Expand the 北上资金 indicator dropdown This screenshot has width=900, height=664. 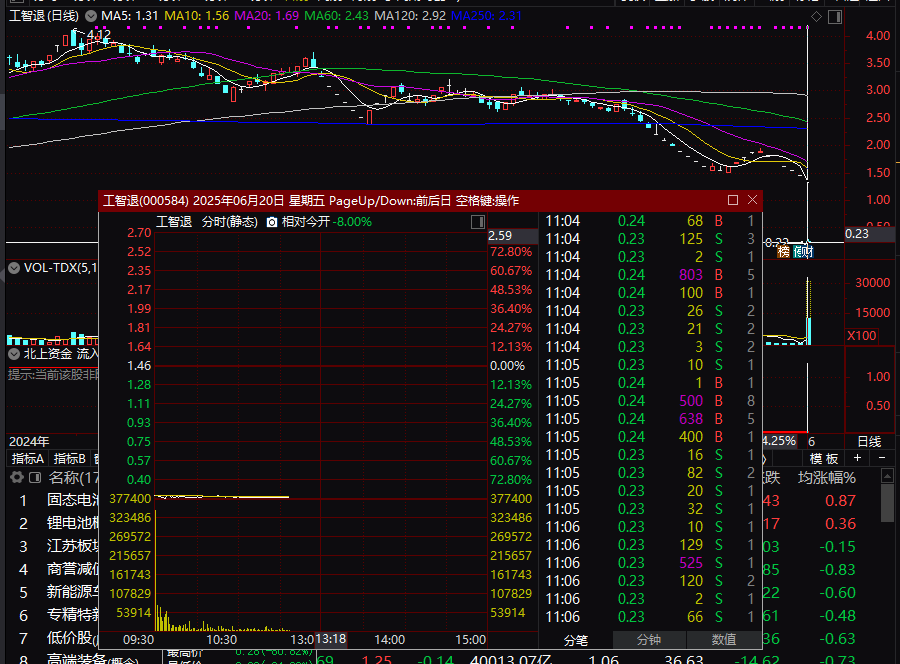[x=14, y=353]
